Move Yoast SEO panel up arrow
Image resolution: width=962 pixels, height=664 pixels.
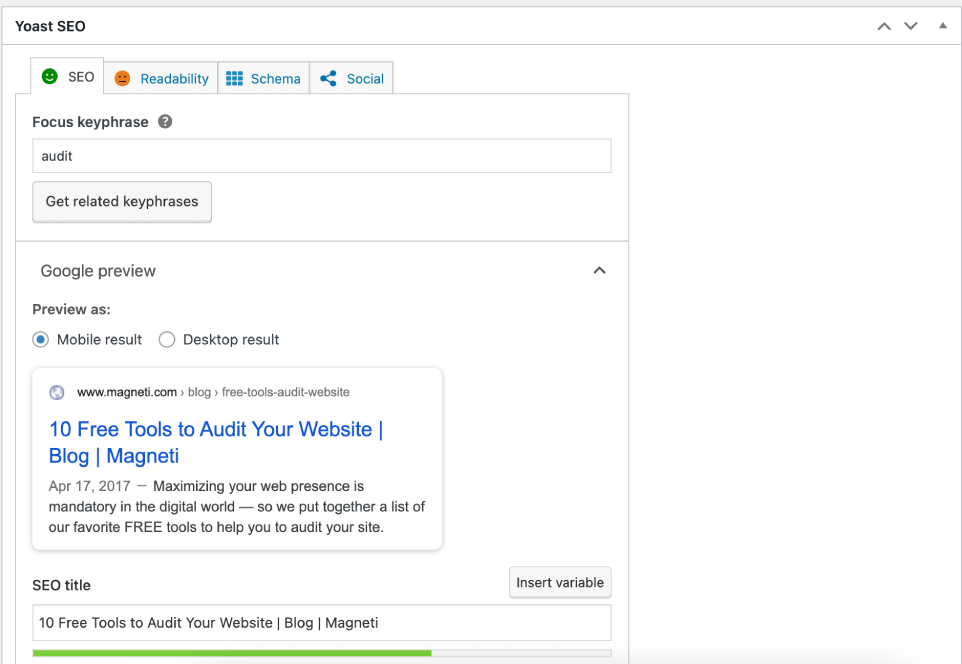click(x=884, y=26)
